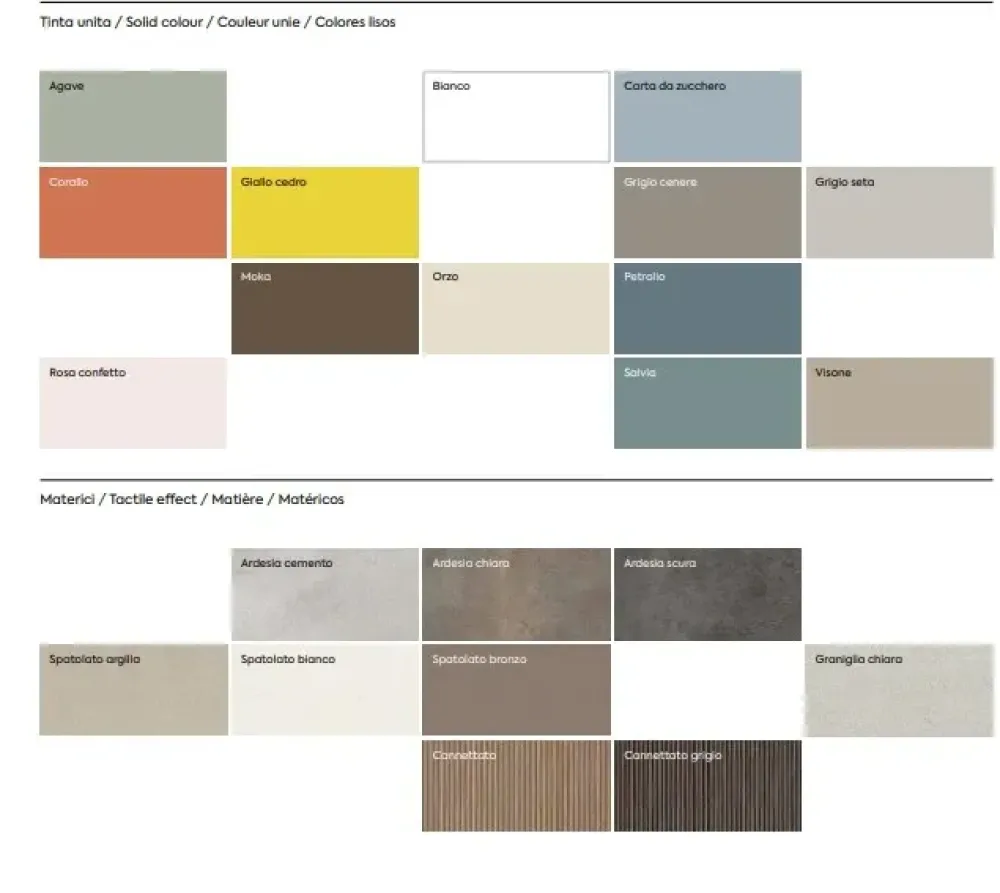Pick the Grigio seta swatch
This screenshot has width=1000, height=893.
pos(900,212)
